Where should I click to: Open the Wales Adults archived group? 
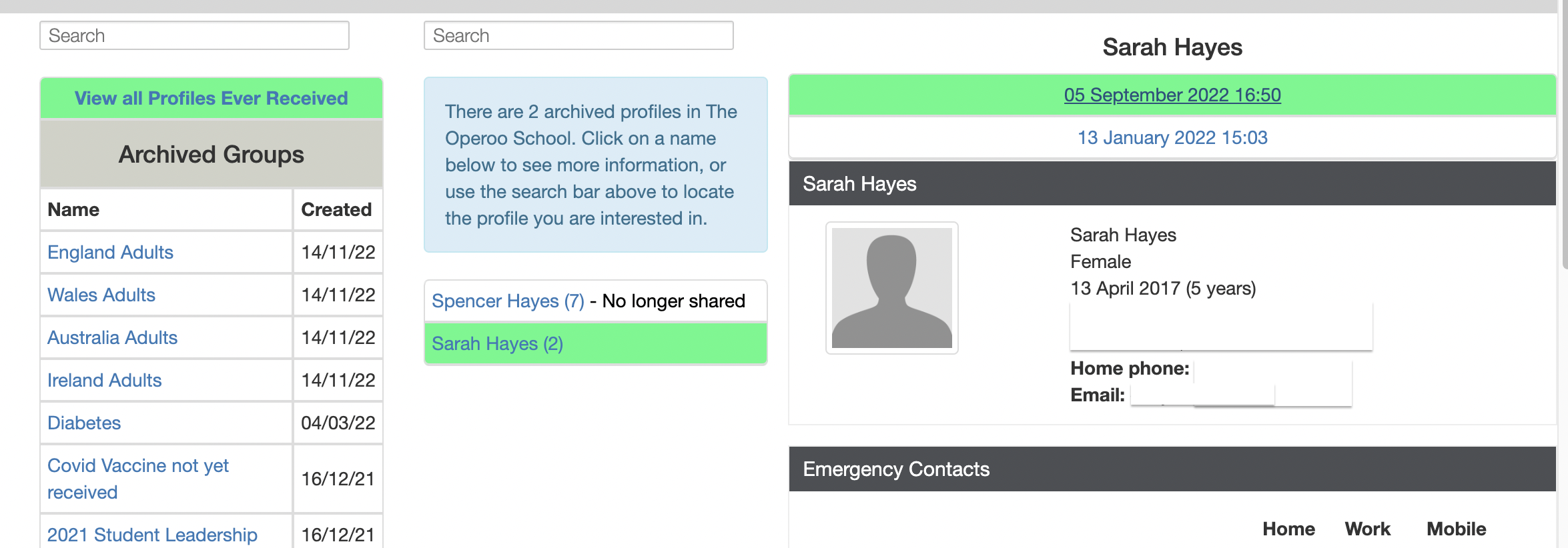click(101, 295)
